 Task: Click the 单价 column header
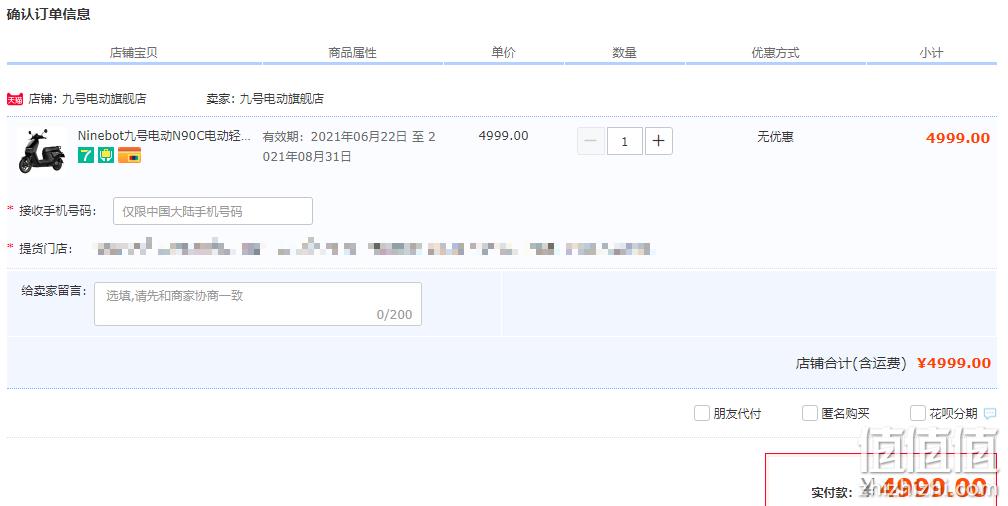(x=503, y=53)
